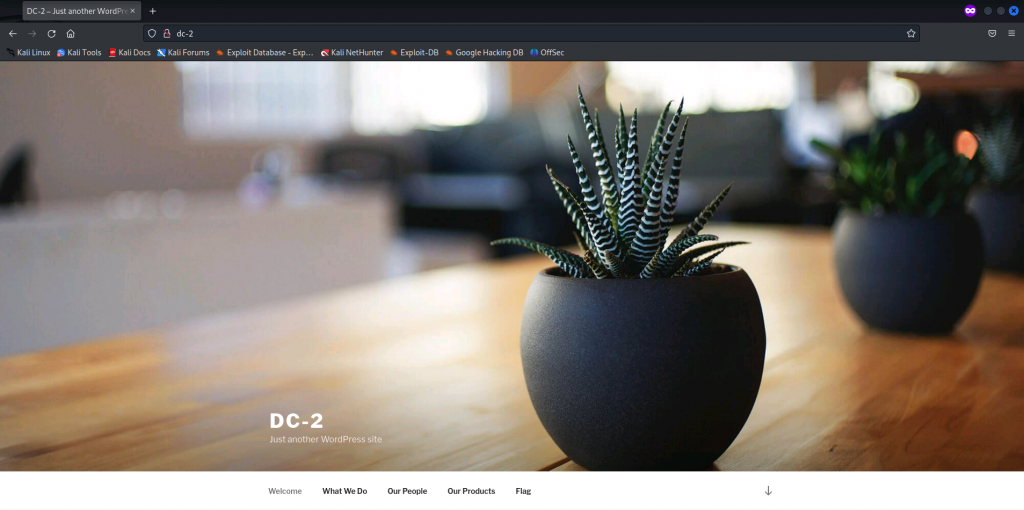Open the Kali NetHunter bookmark

352,52
